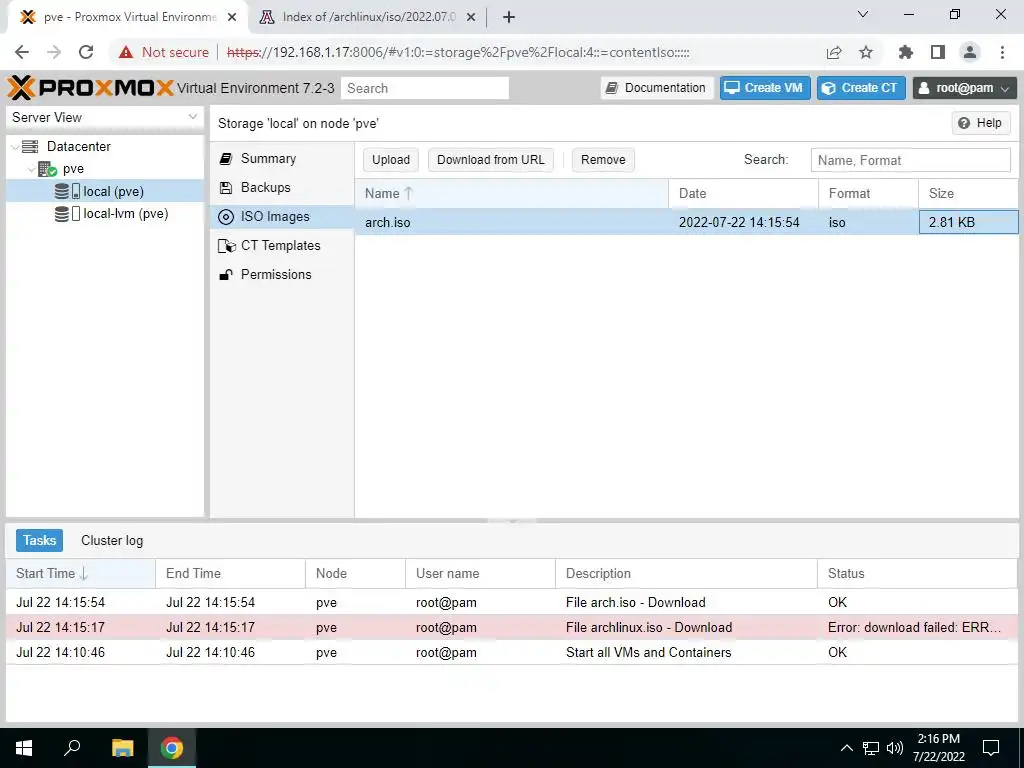Open the CT Templates section
The width and height of the screenshot is (1024, 768).
coord(281,246)
